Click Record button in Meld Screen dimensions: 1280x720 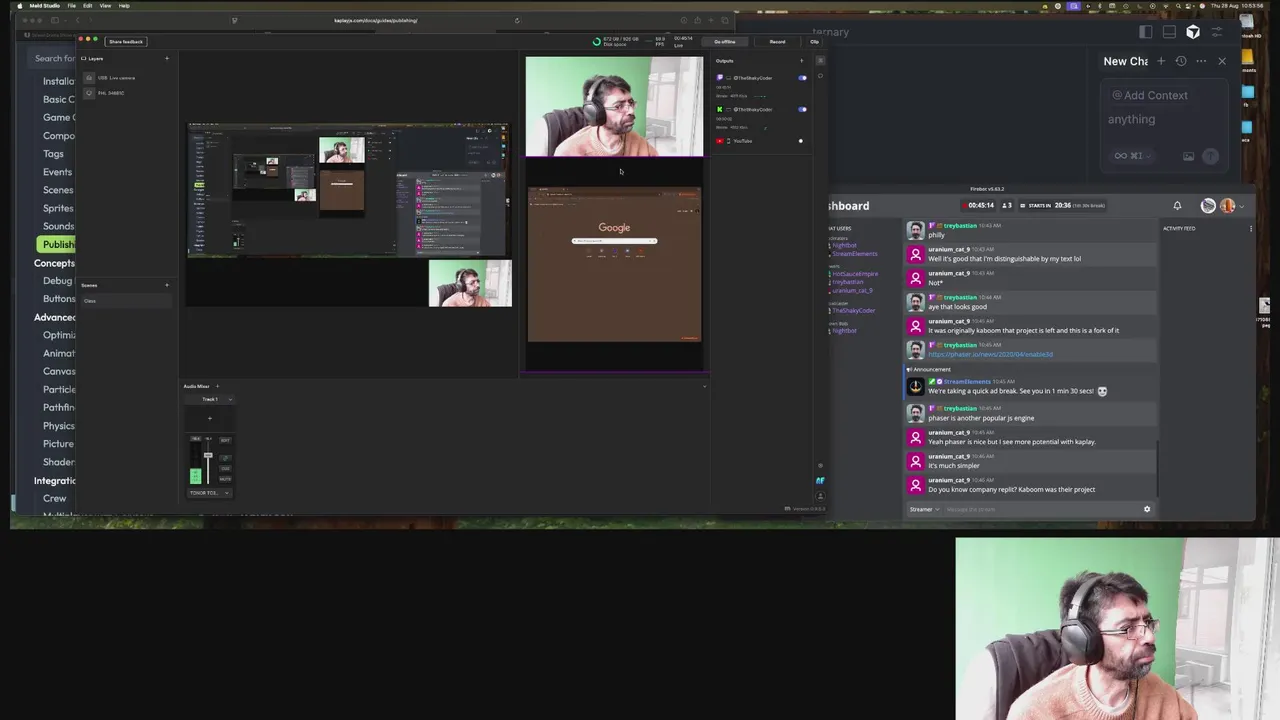coord(777,42)
